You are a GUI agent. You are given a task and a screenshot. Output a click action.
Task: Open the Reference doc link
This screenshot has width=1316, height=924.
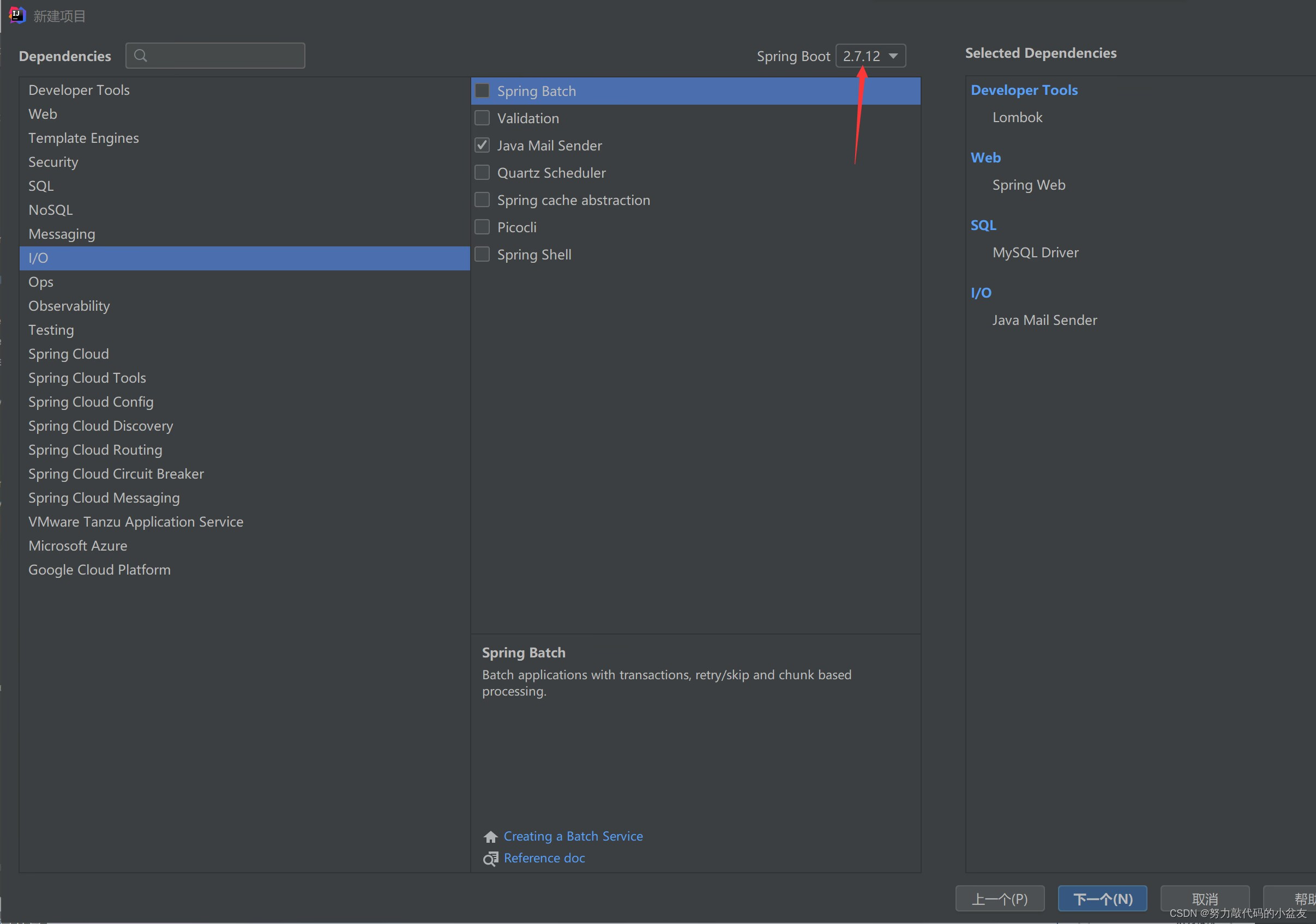[x=544, y=858]
